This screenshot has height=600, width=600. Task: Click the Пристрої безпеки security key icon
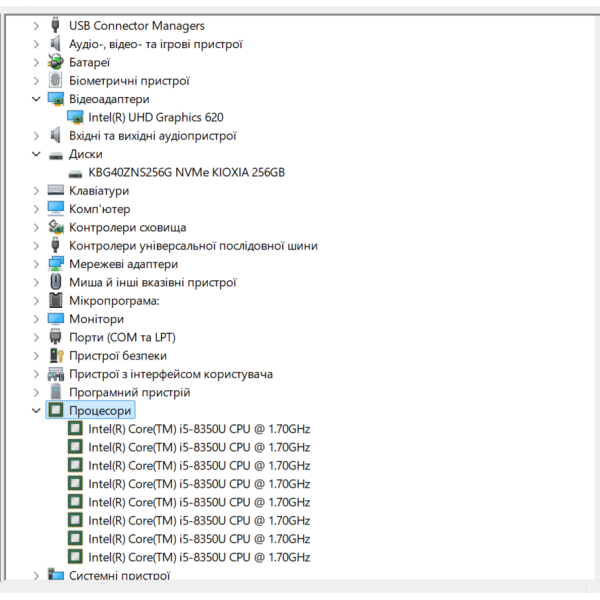click(x=56, y=355)
